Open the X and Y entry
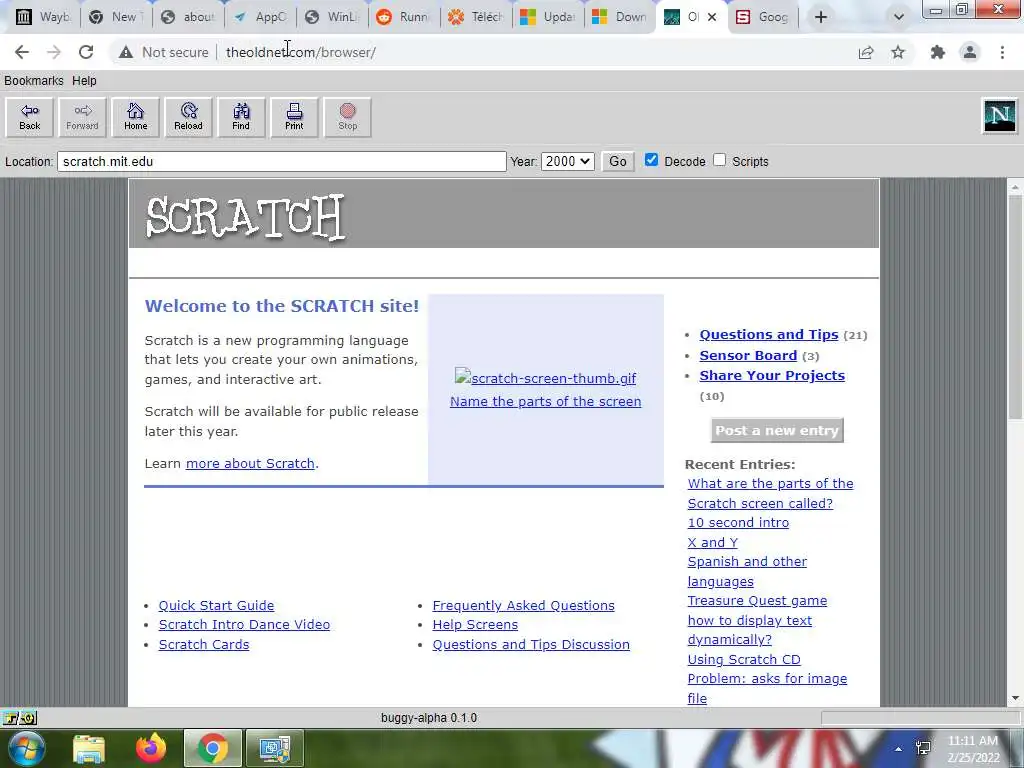 click(712, 542)
